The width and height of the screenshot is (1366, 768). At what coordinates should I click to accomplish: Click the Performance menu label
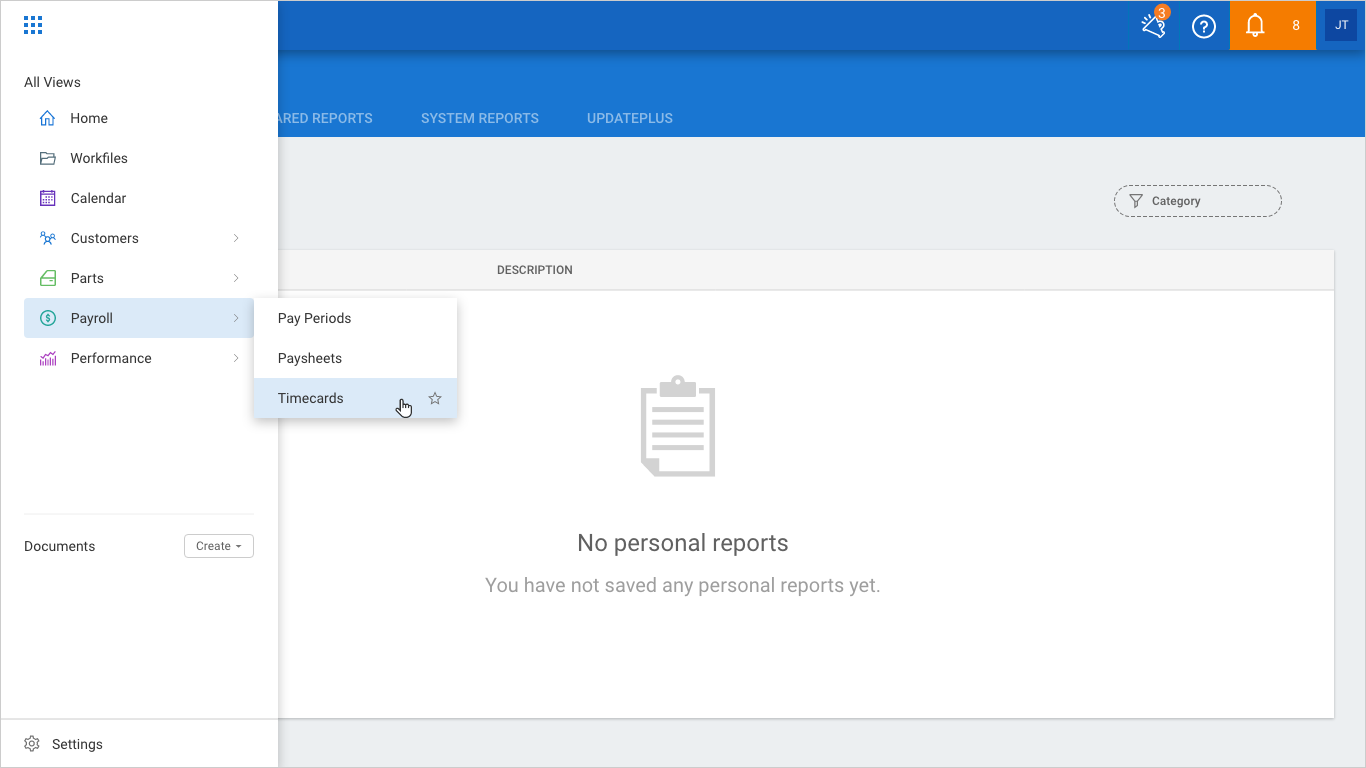tap(111, 358)
